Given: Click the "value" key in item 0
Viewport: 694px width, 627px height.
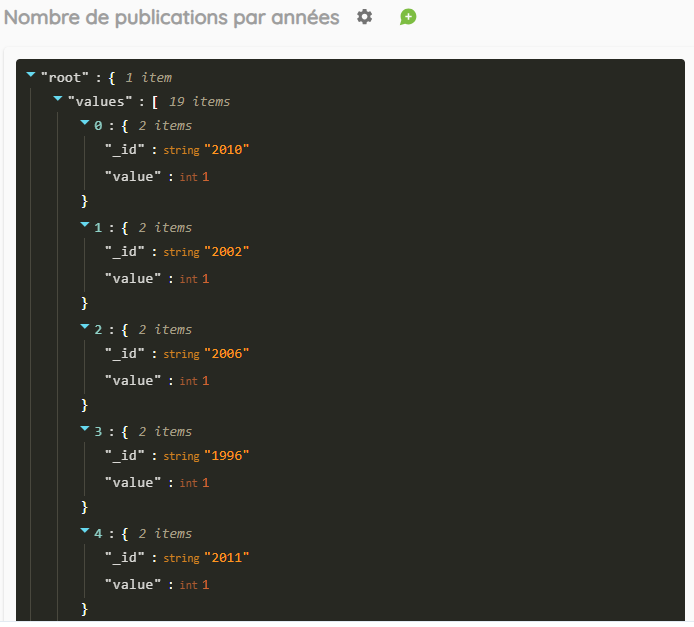Looking at the screenshot, I should 133,177.
